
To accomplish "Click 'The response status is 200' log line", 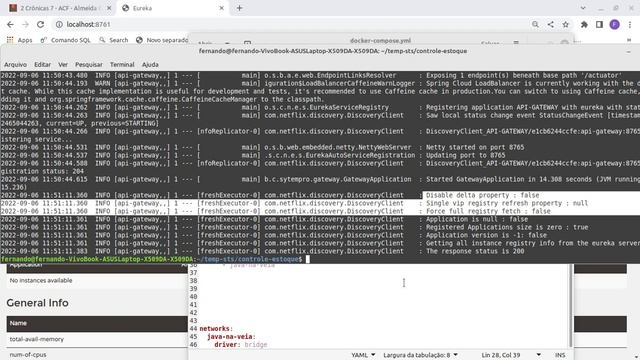I will 475,251.
